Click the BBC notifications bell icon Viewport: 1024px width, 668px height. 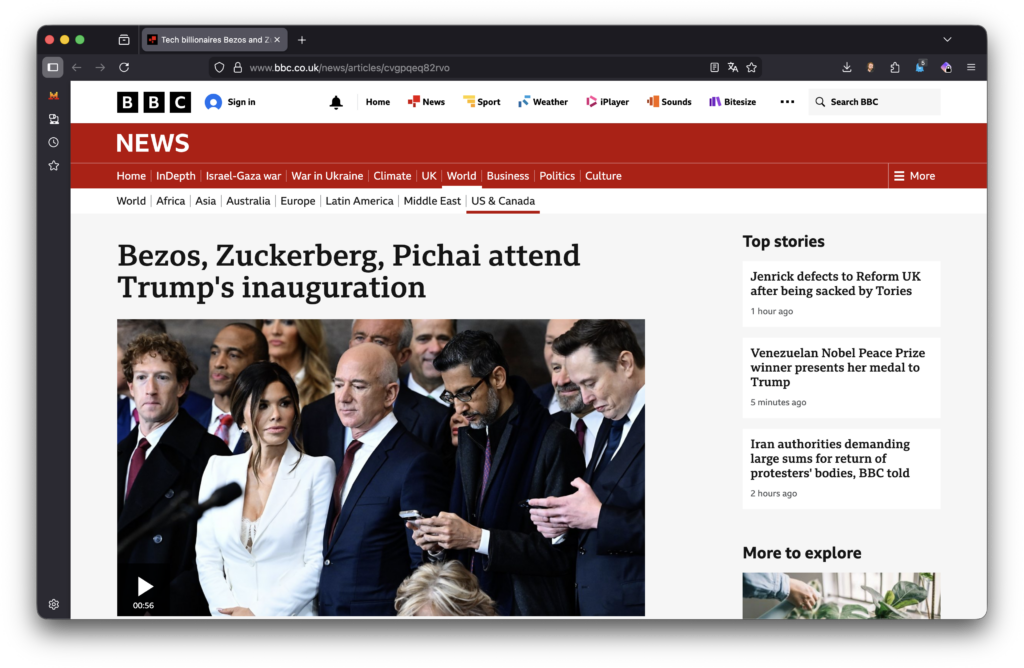tap(336, 101)
